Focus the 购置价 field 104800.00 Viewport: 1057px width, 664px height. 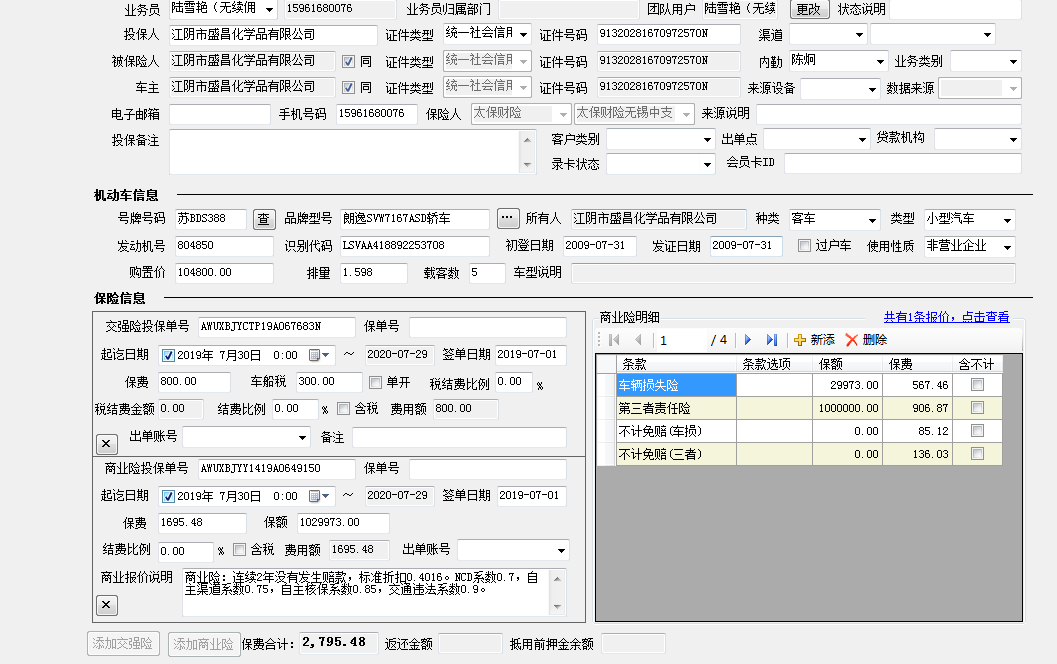[224, 272]
